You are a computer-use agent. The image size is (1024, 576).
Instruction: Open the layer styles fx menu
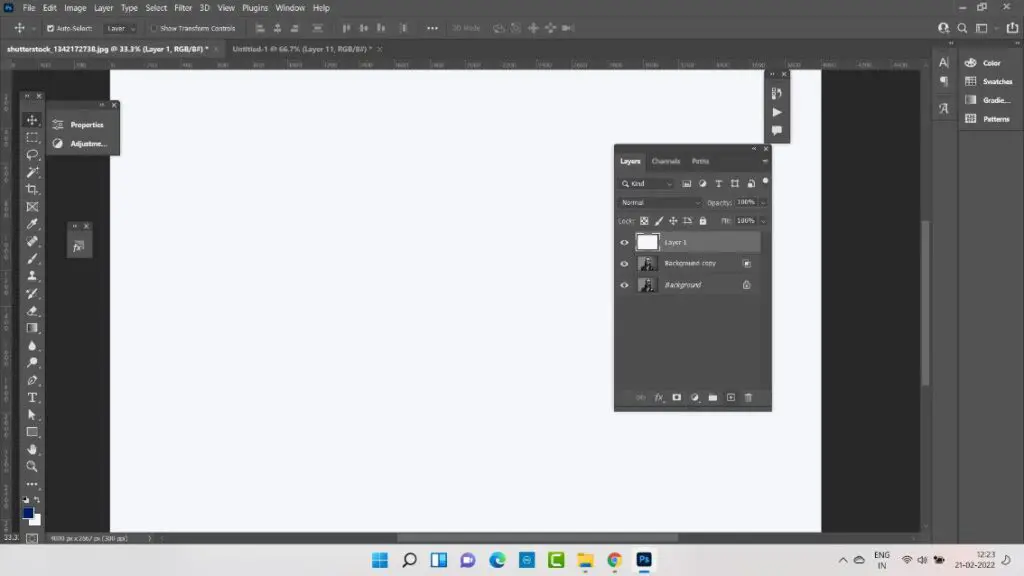click(659, 397)
